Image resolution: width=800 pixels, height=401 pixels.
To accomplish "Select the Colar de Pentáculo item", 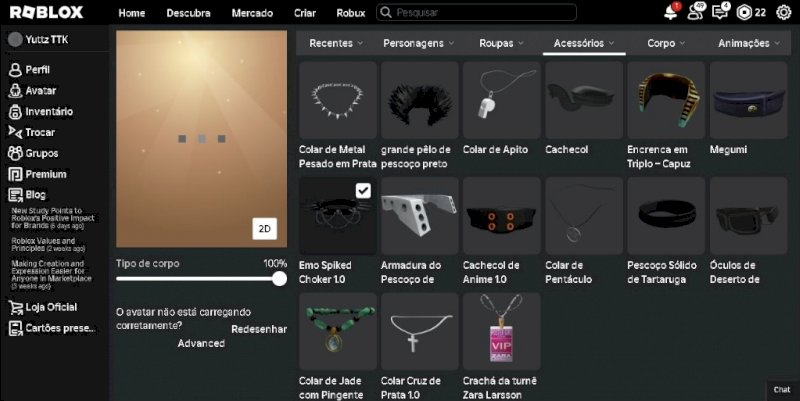I will (584, 216).
